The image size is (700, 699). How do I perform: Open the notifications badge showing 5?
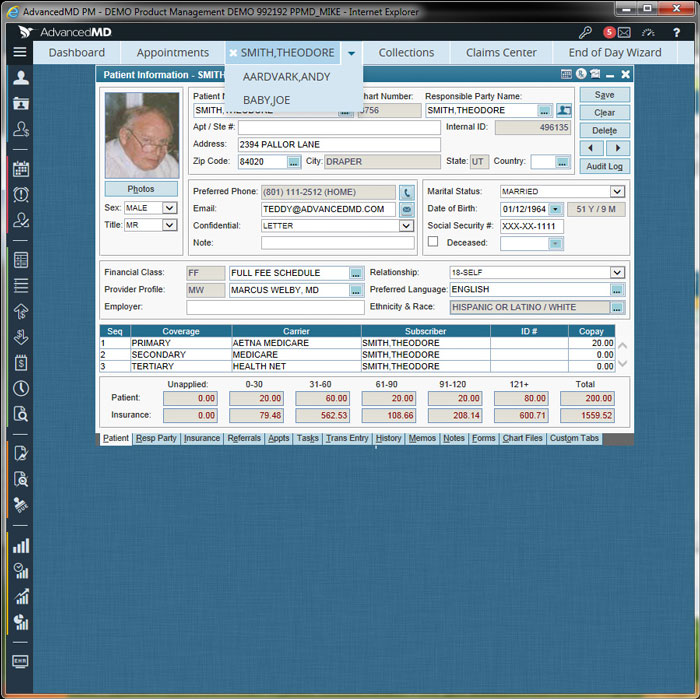[609, 32]
